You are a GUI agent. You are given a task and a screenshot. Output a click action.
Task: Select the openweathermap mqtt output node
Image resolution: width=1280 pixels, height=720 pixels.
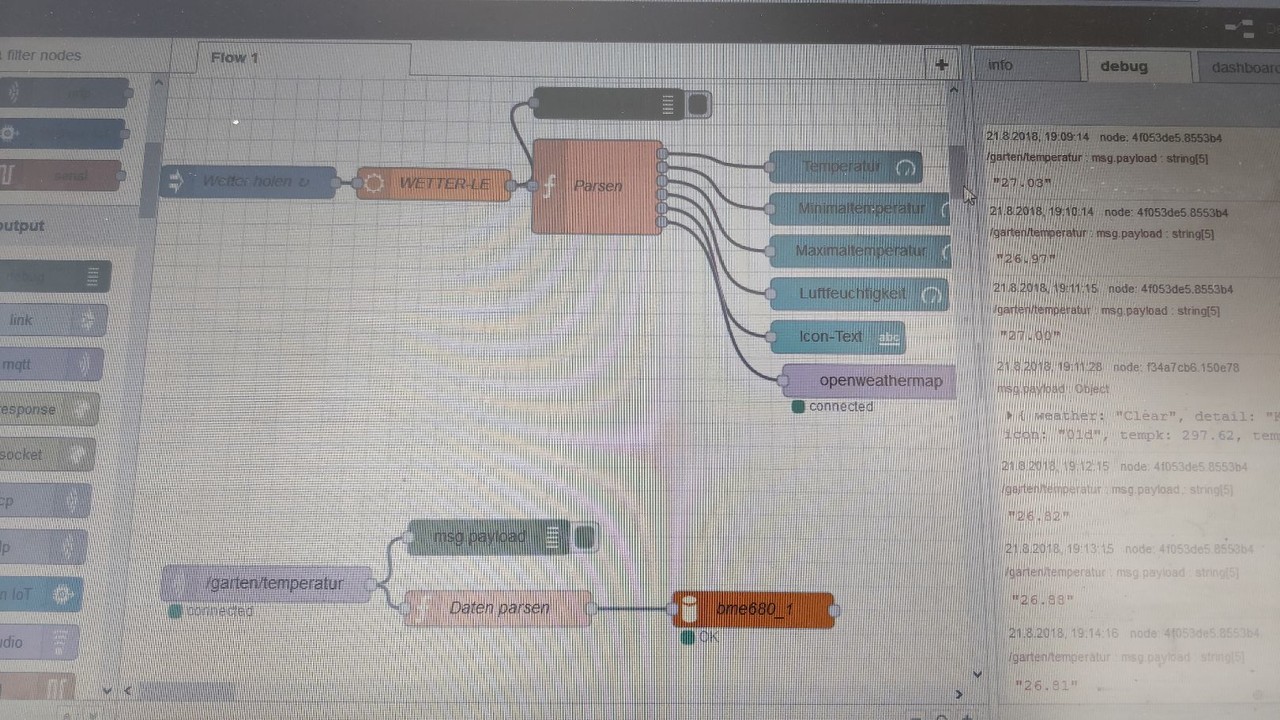868,381
